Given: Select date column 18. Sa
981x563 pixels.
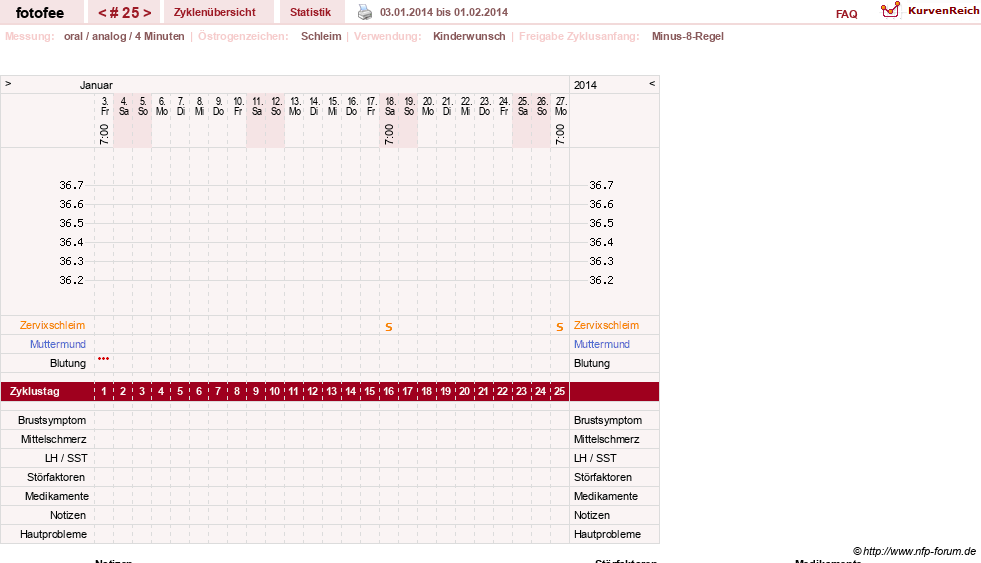Looking at the screenshot, I should coord(390,106).
